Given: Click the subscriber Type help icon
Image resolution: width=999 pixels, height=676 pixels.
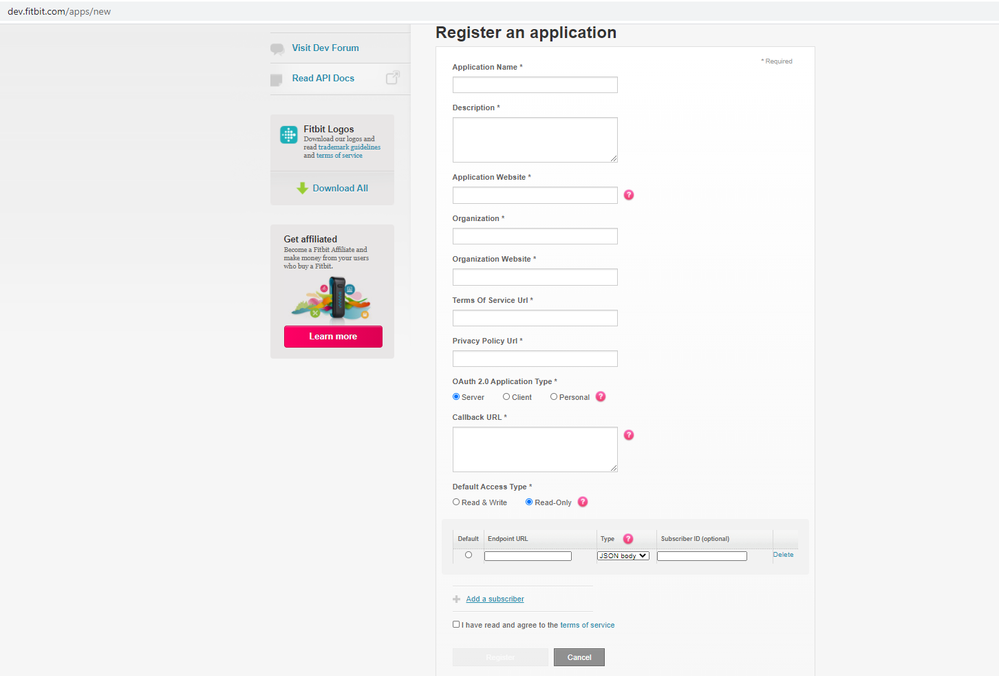Looking at the screenshot, I should point(628,538).
